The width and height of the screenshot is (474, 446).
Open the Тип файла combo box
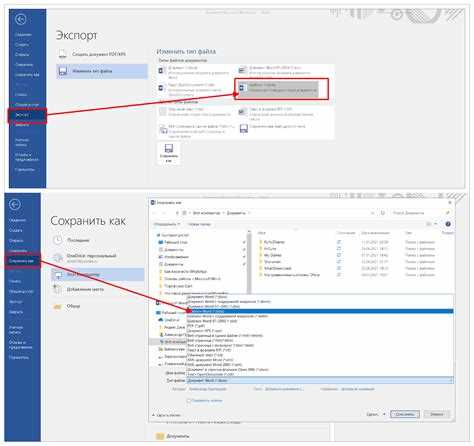(x=320, y=380)
